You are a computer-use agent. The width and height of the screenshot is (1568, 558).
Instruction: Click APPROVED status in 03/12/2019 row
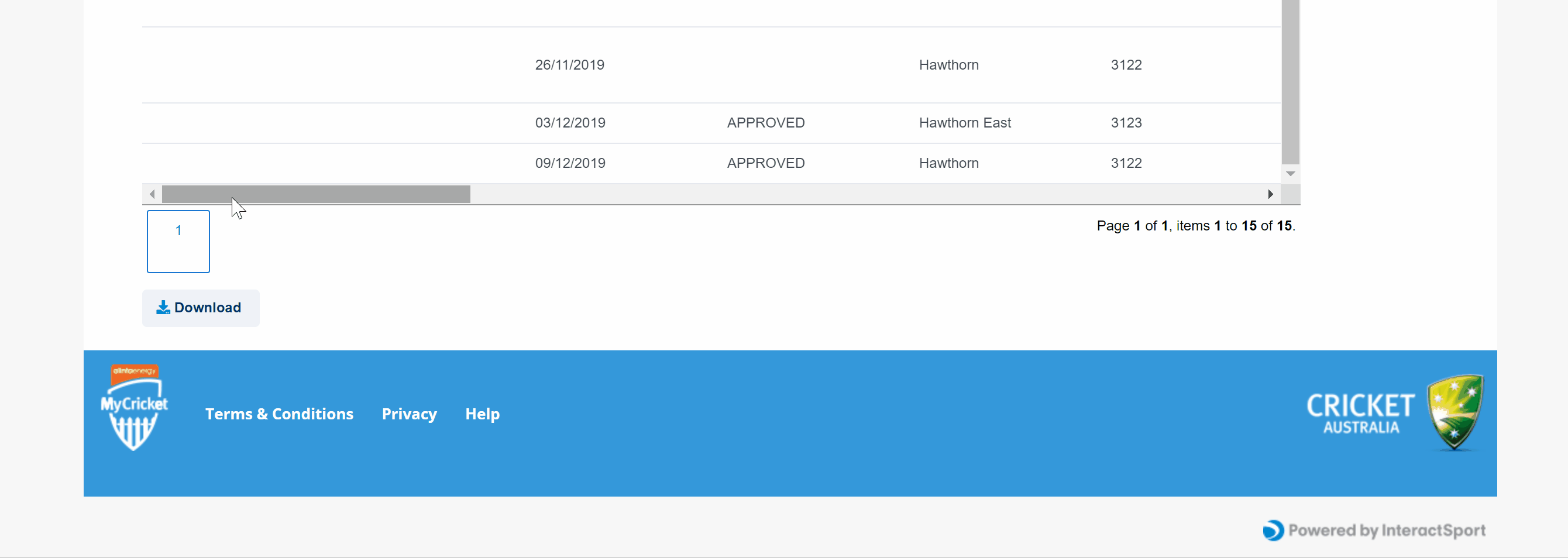click(x=765, y=123)
